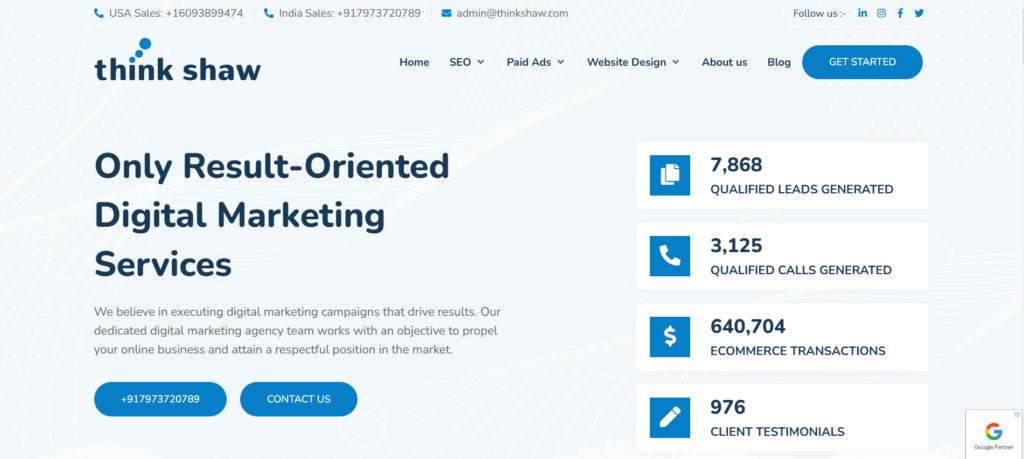The height and width of the screenshot is (459, 1024).
Task: Open the Facebook social icon
Action: point(901,13)
